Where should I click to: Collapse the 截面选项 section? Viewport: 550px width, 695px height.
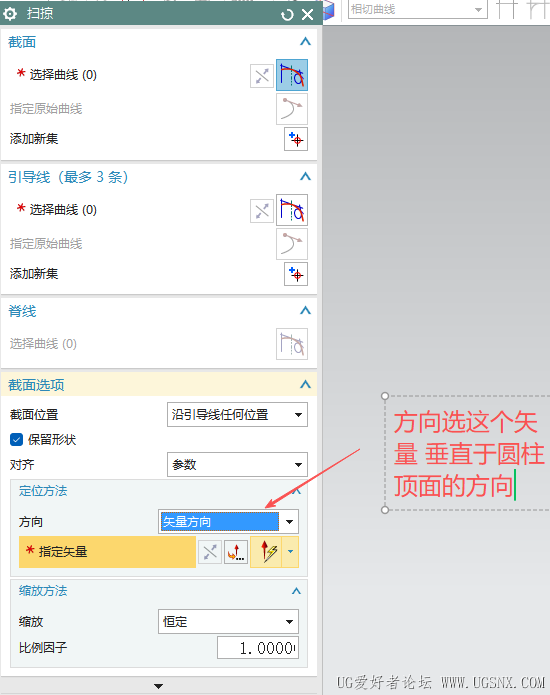(305, 384)
